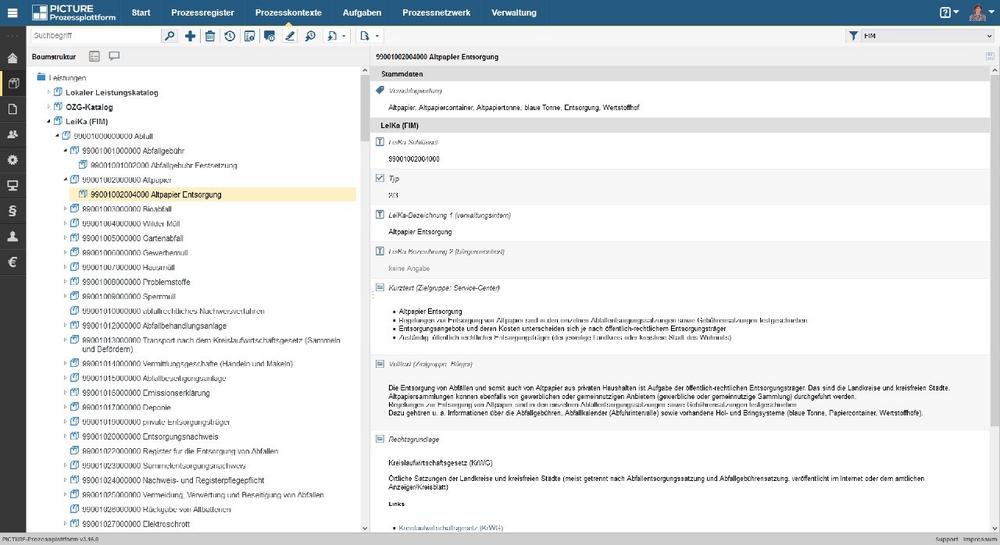Click the checkbox icon next to Typ
1000x545 pixels.
coord(379,178)
